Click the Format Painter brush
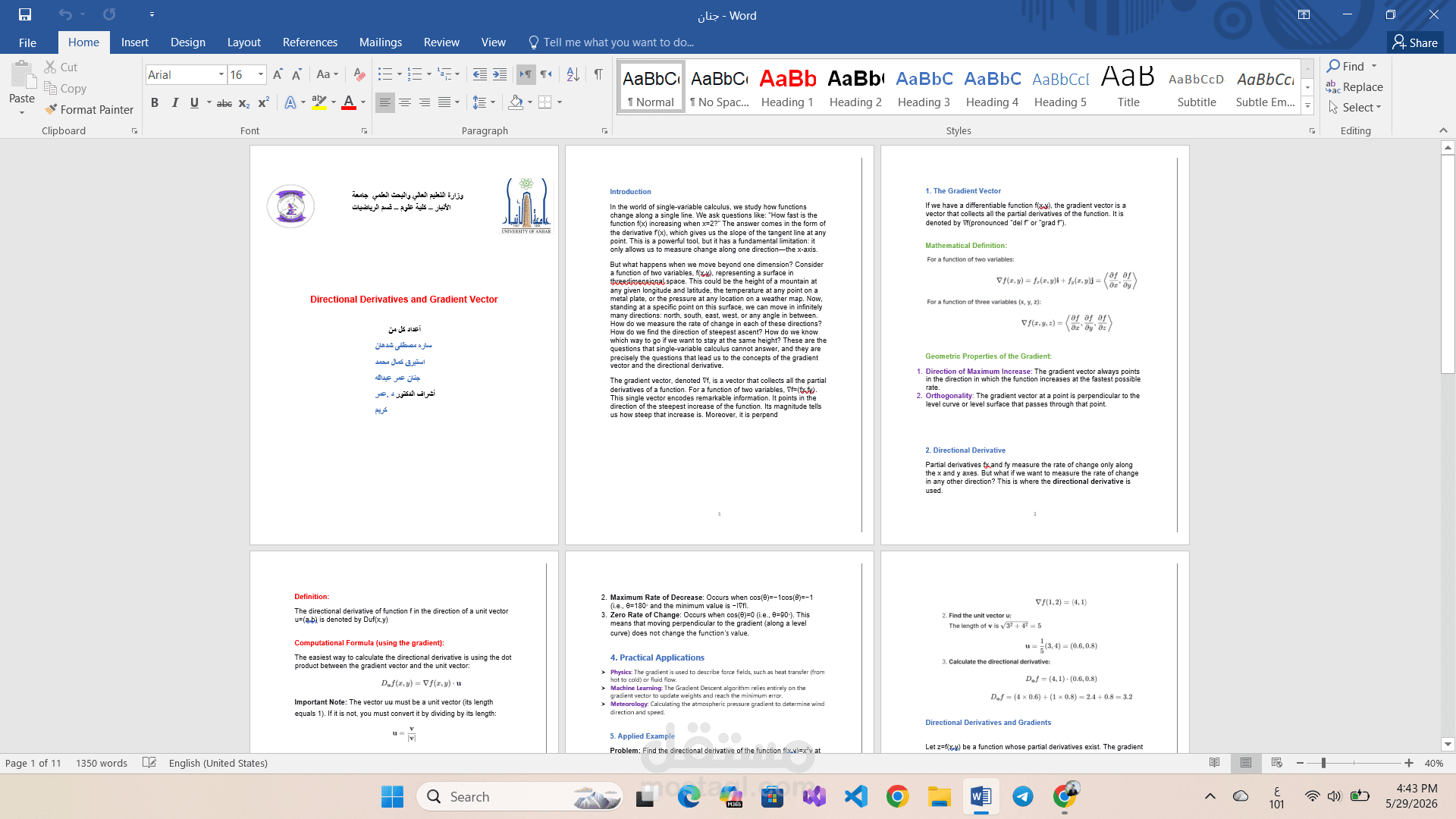 click(x=89, y=109)
